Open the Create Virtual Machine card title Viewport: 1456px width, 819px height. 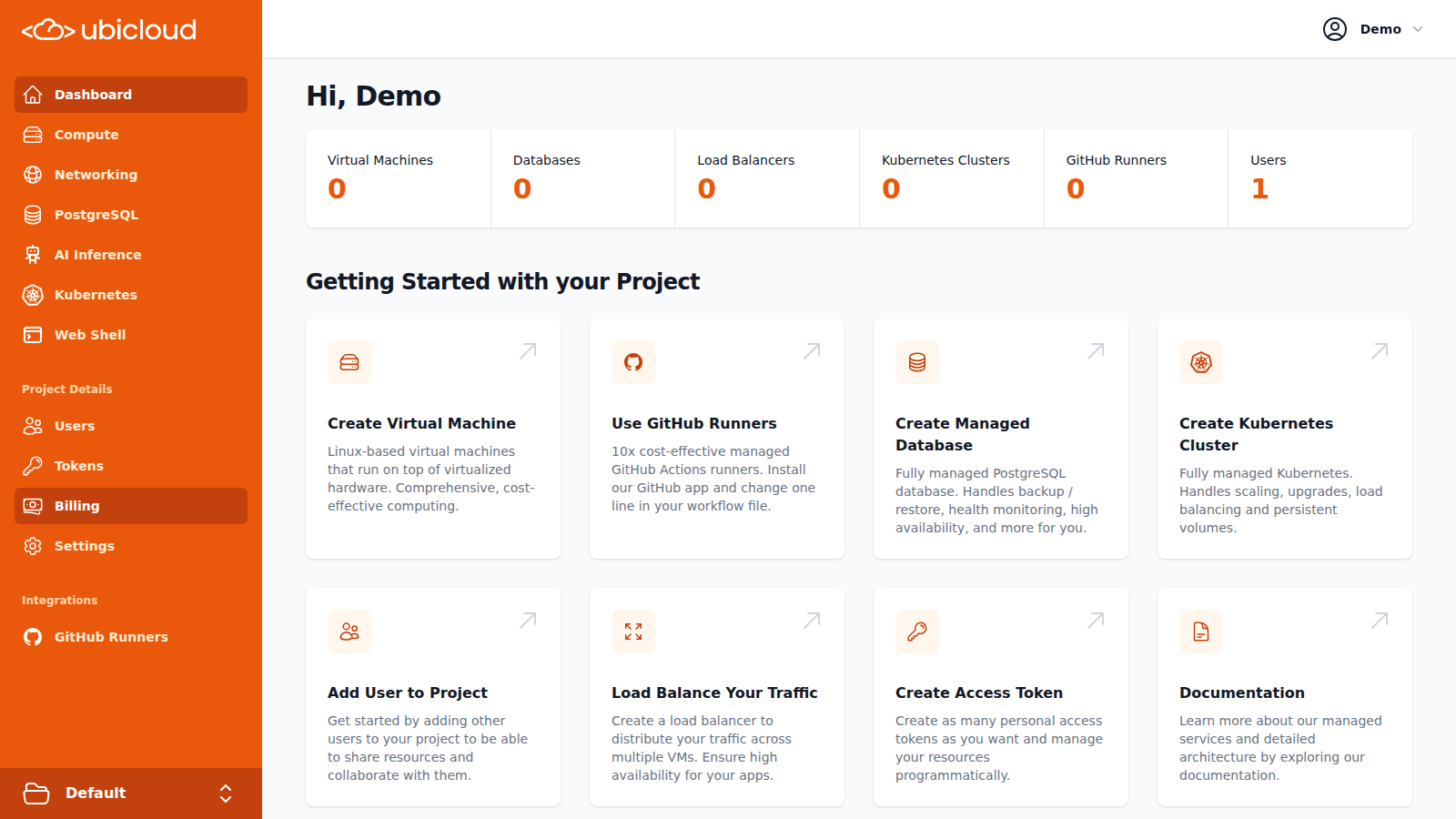click(421, 423)
